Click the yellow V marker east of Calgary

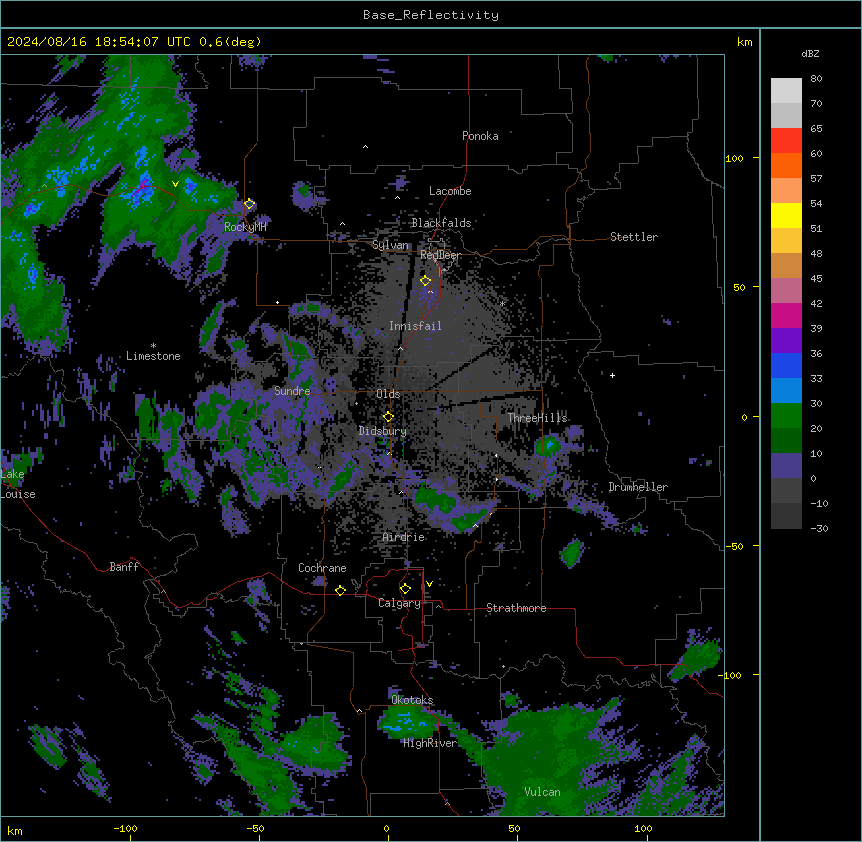pos(429,584)
